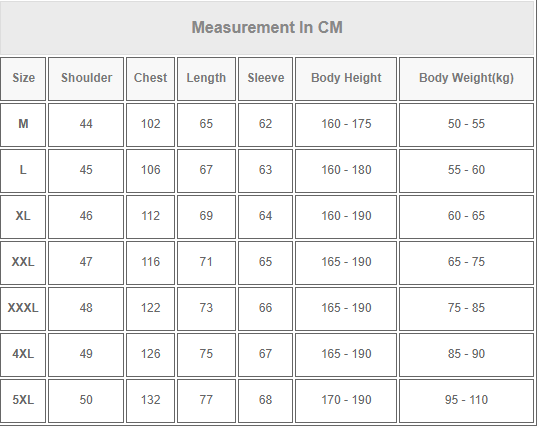Click the body height 160 - 180 cell
The height and width of the screenshot is (428, 539).
click(346, 171)
